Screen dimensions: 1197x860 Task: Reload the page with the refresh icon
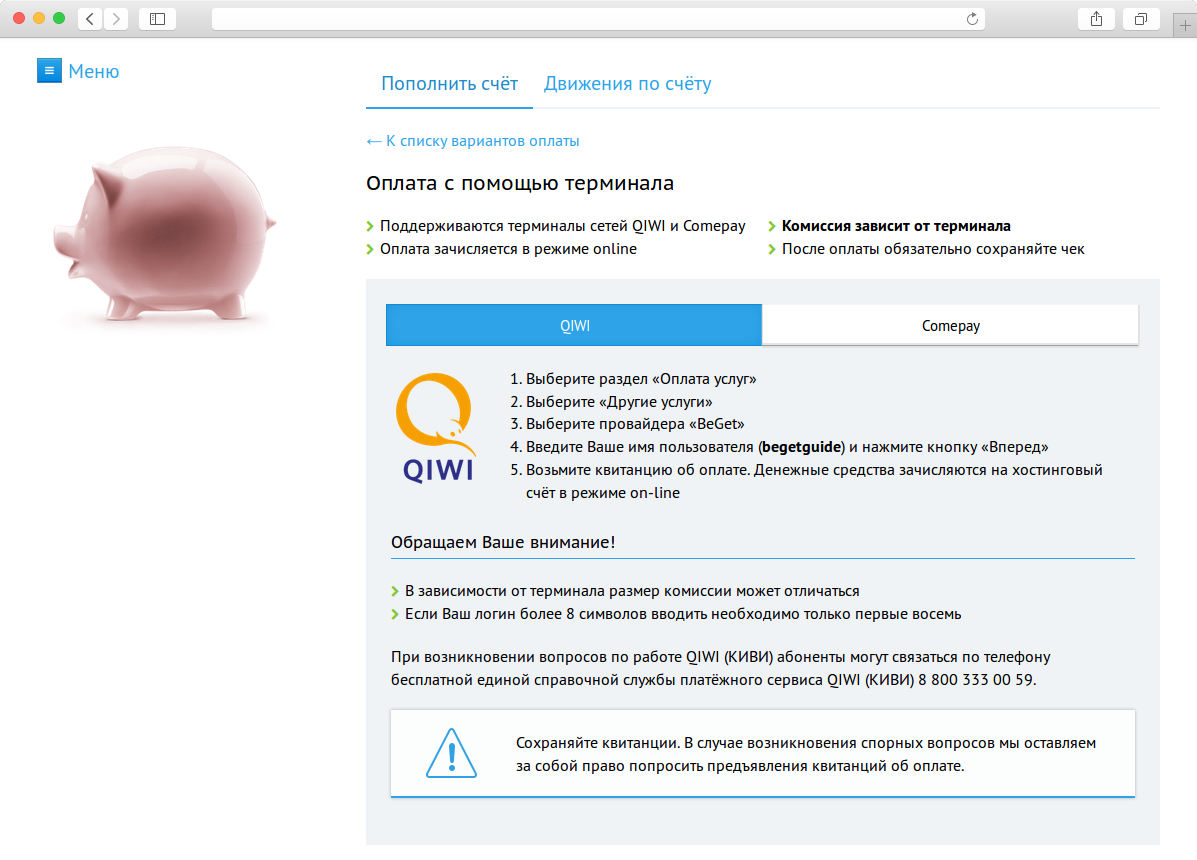coord(972,19)
